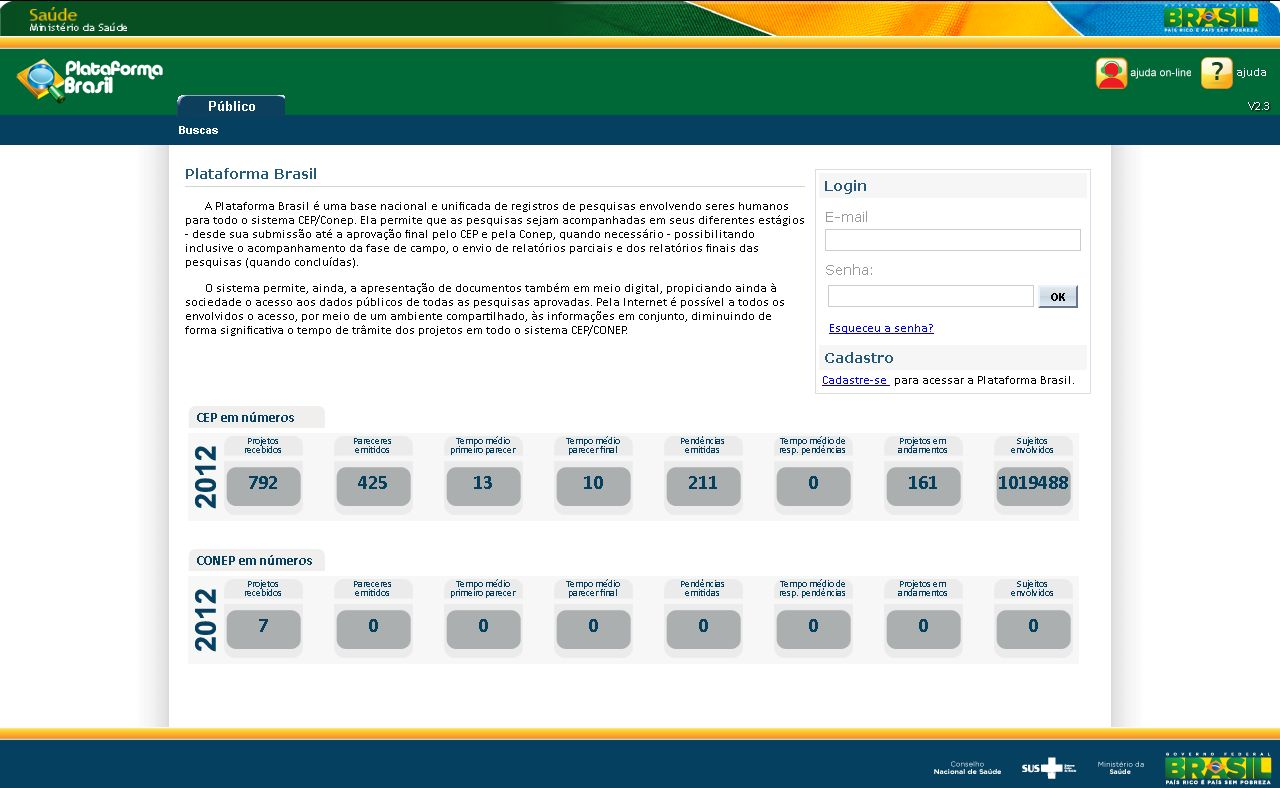Click the CEP Sujeitos envolvidos value 1019488

click(x=1033, y=485)
